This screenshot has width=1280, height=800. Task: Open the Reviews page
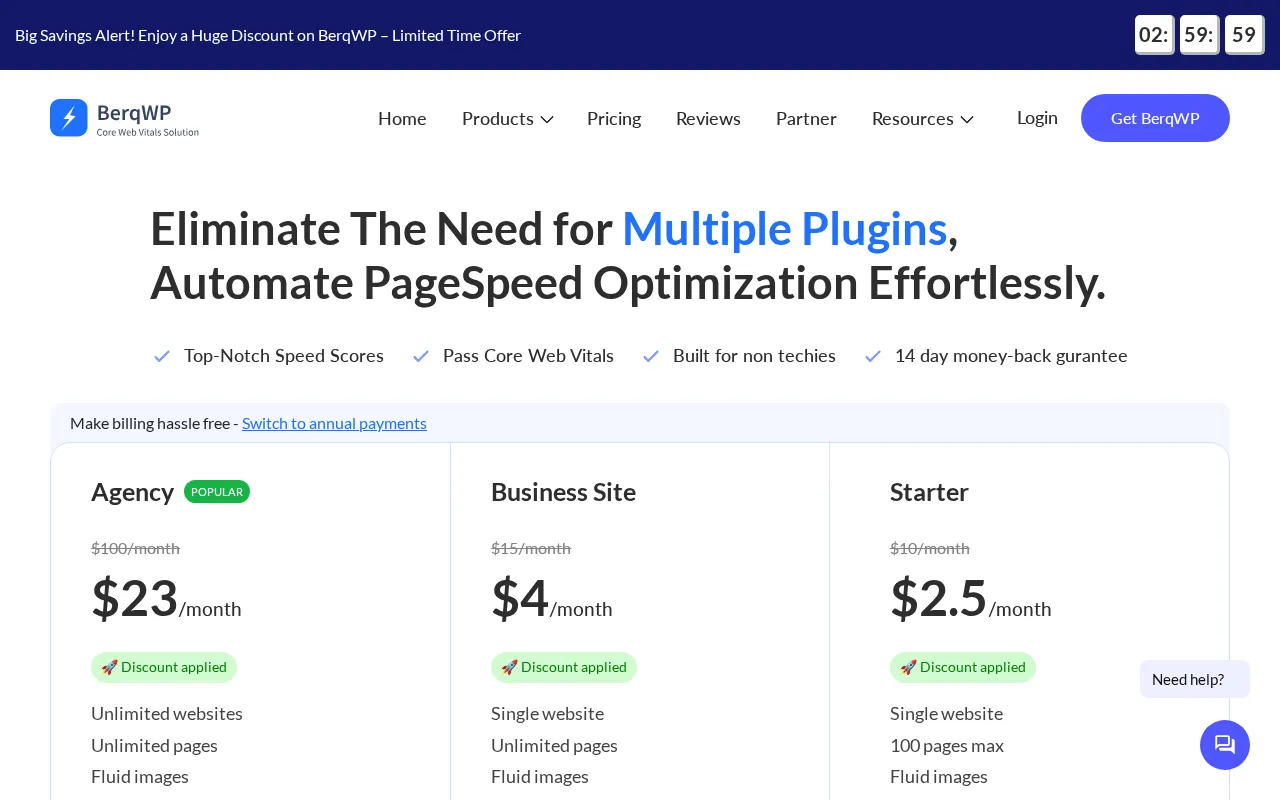(708, 119)
